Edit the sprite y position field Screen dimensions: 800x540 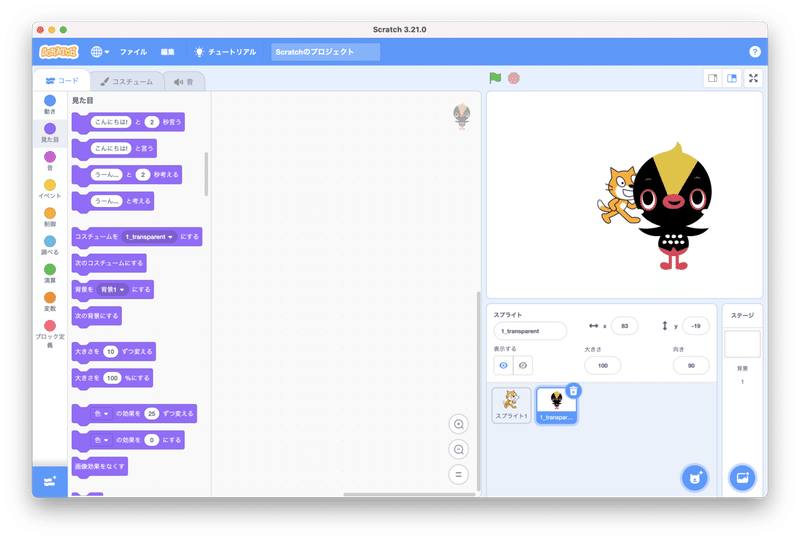pyautogui.click(x=696, y=326)
